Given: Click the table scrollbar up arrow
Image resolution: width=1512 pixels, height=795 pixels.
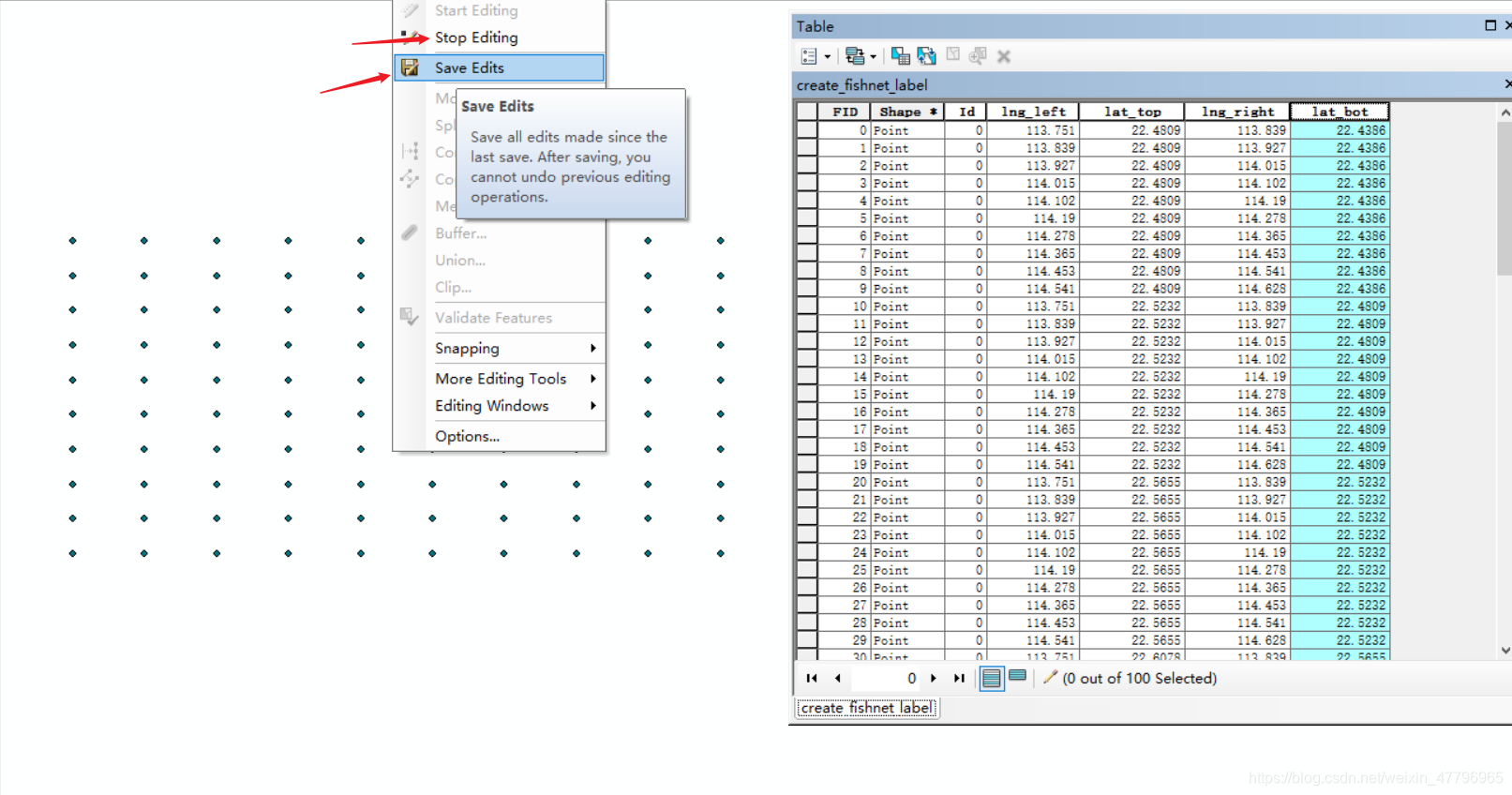Looking at the screenshot, I should tap(1505, 112).
